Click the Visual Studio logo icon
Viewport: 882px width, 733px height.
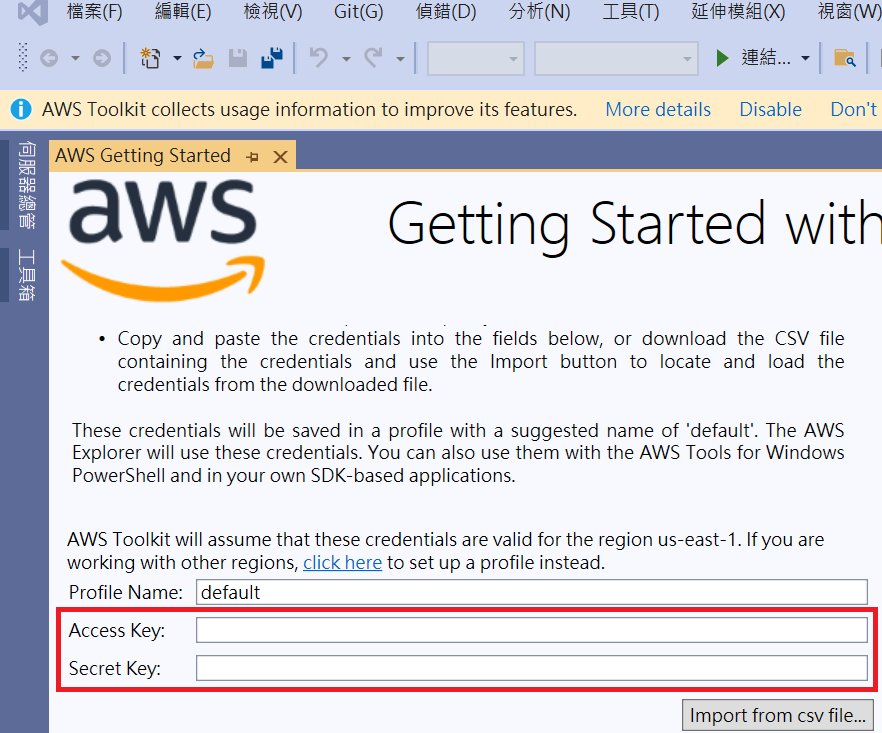tap(32, 12)
